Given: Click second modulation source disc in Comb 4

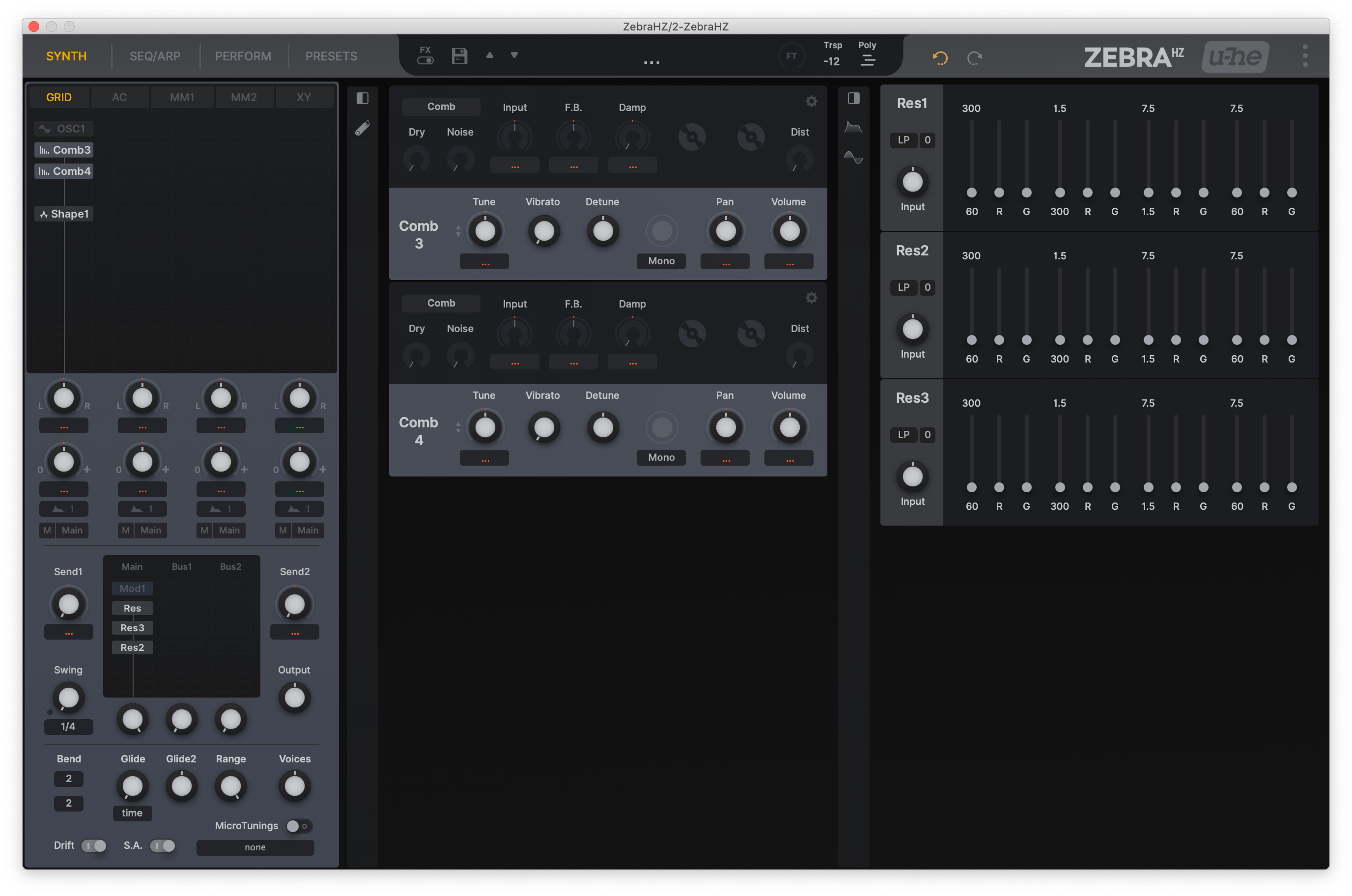Looking at the screenshot, I should 751,334.
